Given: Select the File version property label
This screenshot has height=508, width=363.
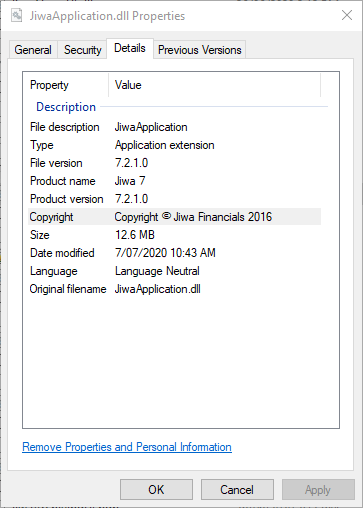Looking at the screenshot, I should point(56,163).
